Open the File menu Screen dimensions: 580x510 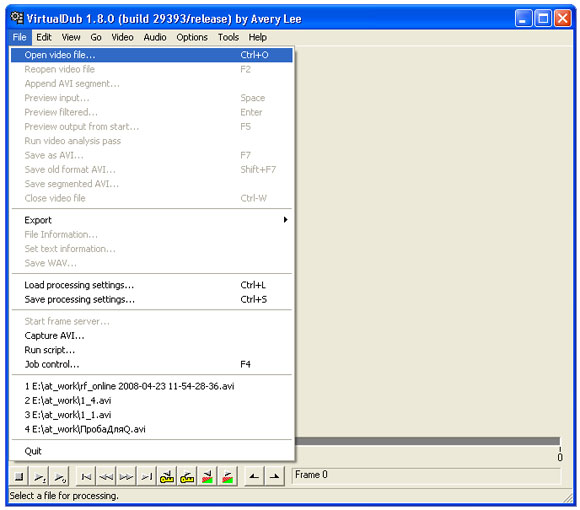(x=19, y=37)
